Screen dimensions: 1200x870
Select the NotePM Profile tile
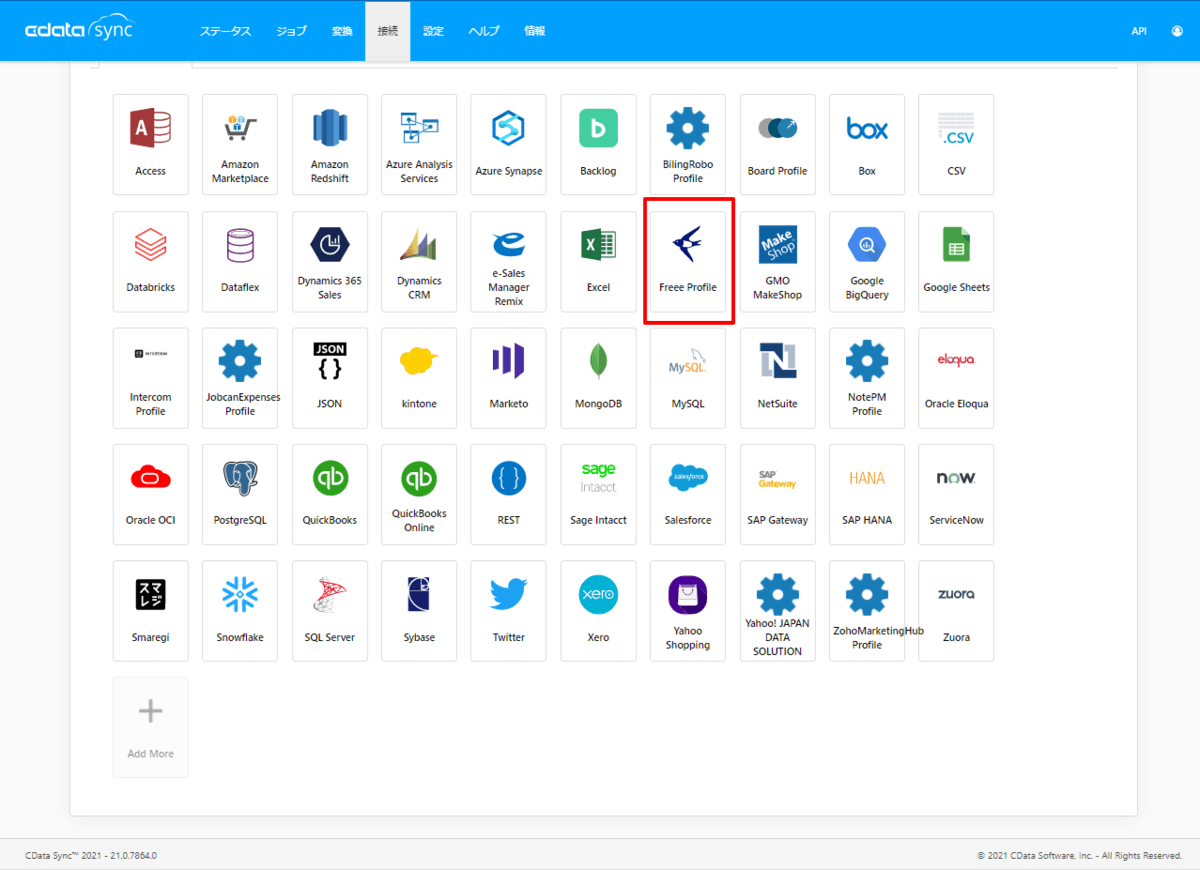pyautogui.click(x=867, y=378)
